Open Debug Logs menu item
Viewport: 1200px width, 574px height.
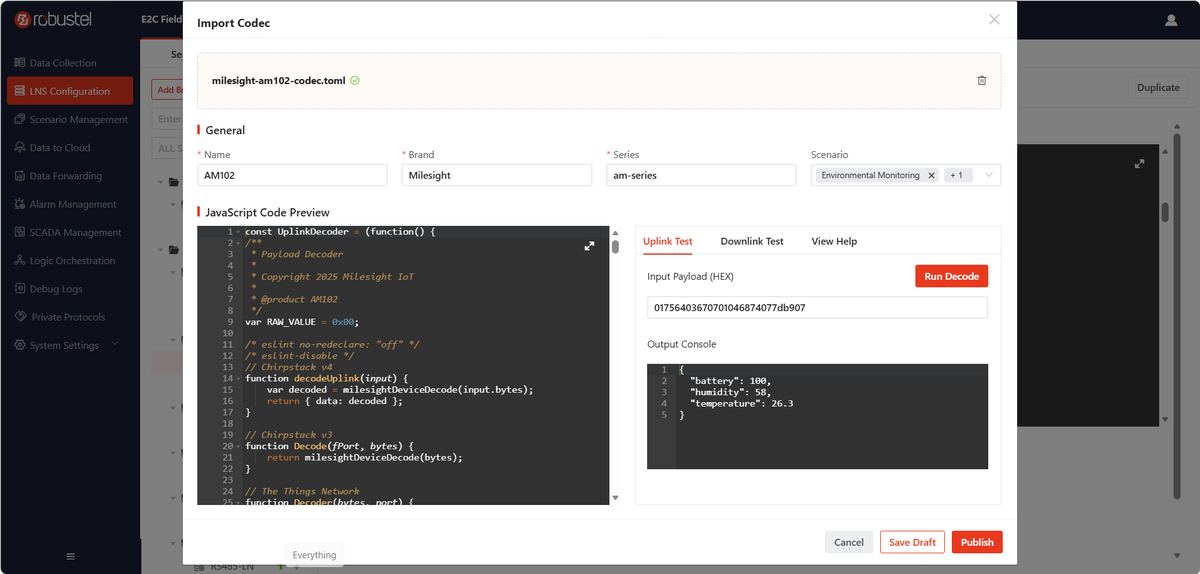tap(69, 289)
